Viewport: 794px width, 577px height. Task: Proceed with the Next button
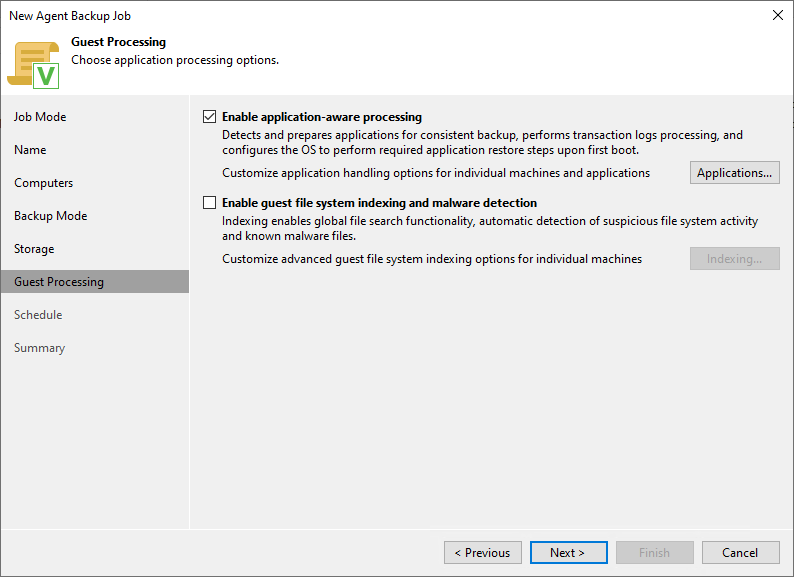567,553
